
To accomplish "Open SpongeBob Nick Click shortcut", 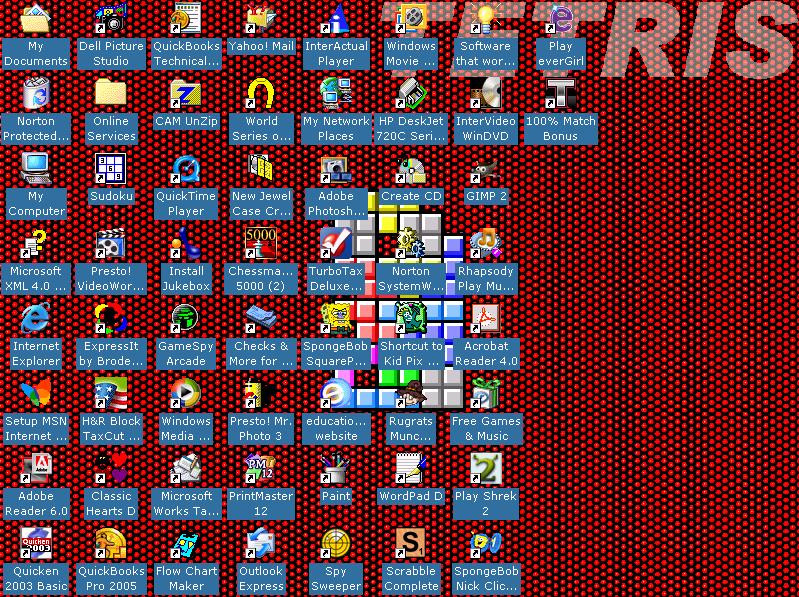I will (486, 543).
